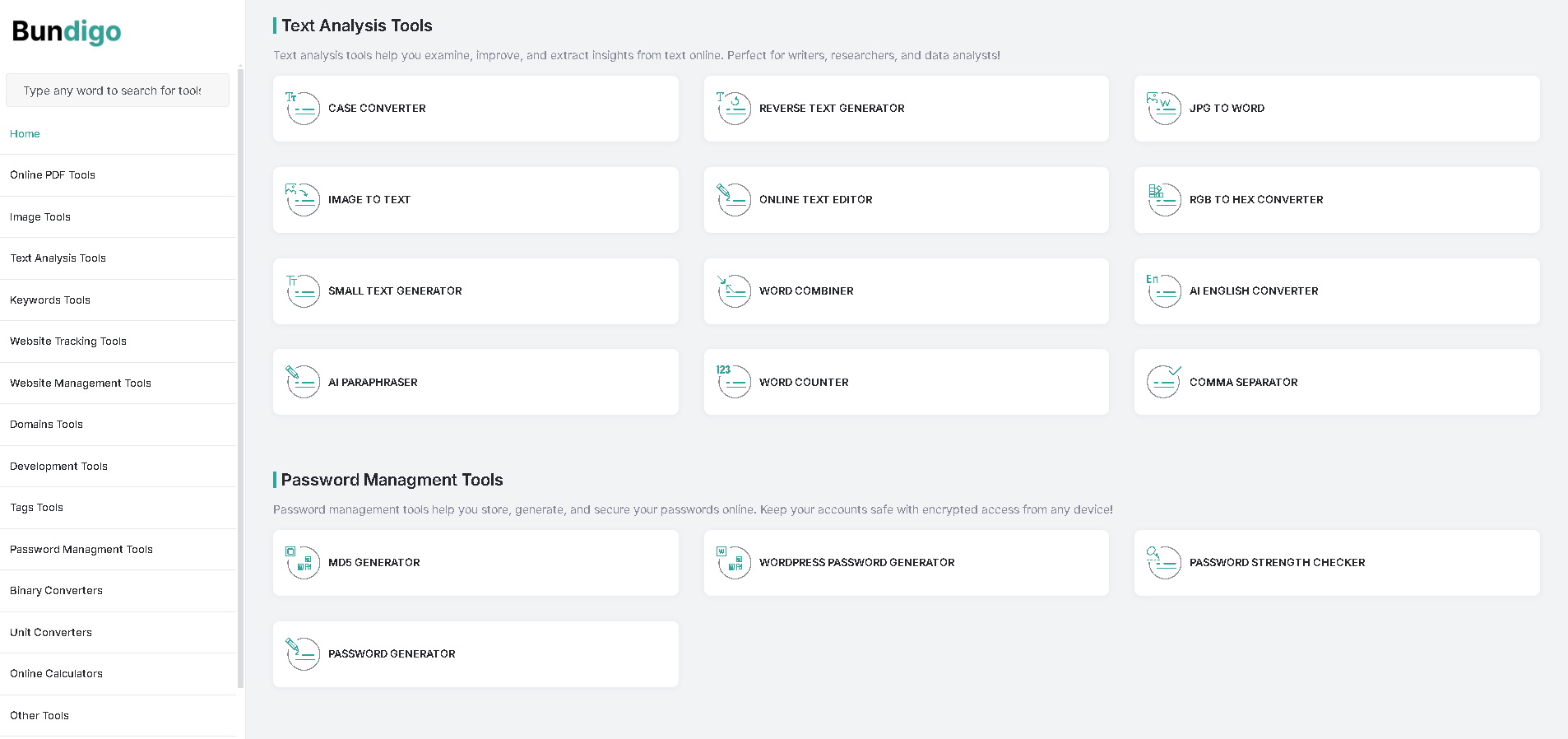Select the JPG to Word icon
Screen dimensions: 1568x739
pyautogui.click(x=1164, y=108)
